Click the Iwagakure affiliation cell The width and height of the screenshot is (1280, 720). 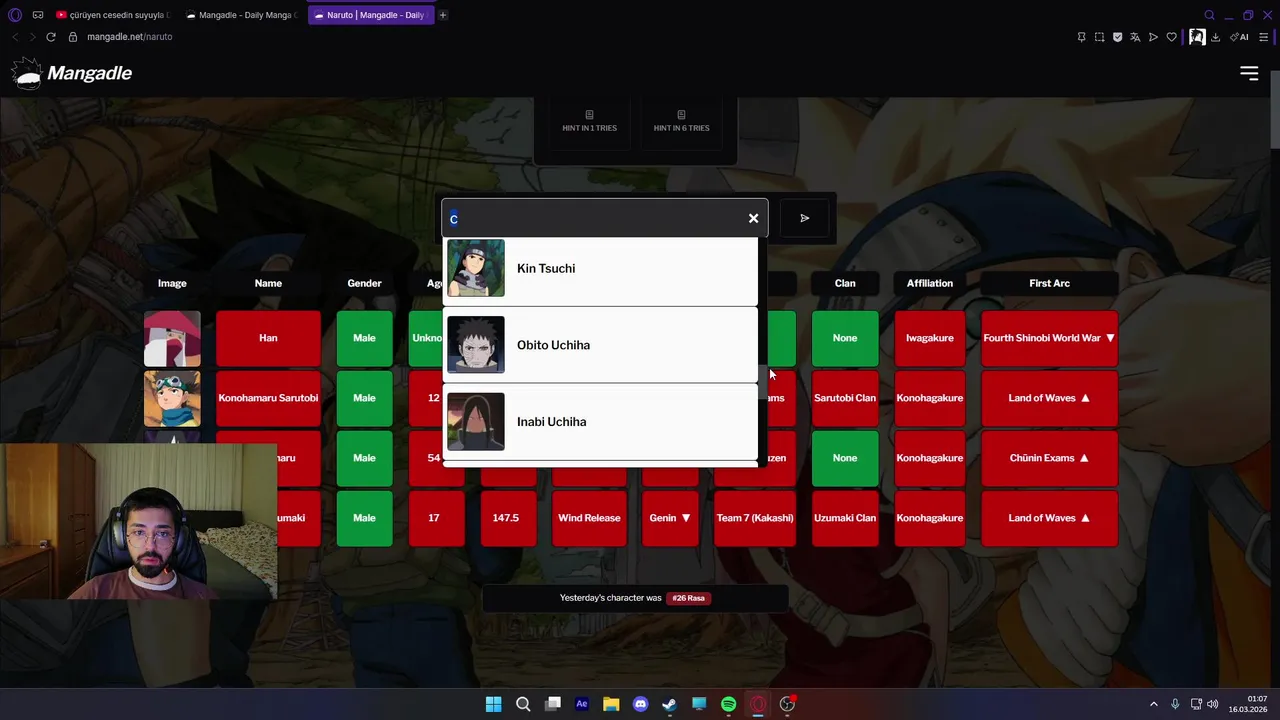pos(930,338)
